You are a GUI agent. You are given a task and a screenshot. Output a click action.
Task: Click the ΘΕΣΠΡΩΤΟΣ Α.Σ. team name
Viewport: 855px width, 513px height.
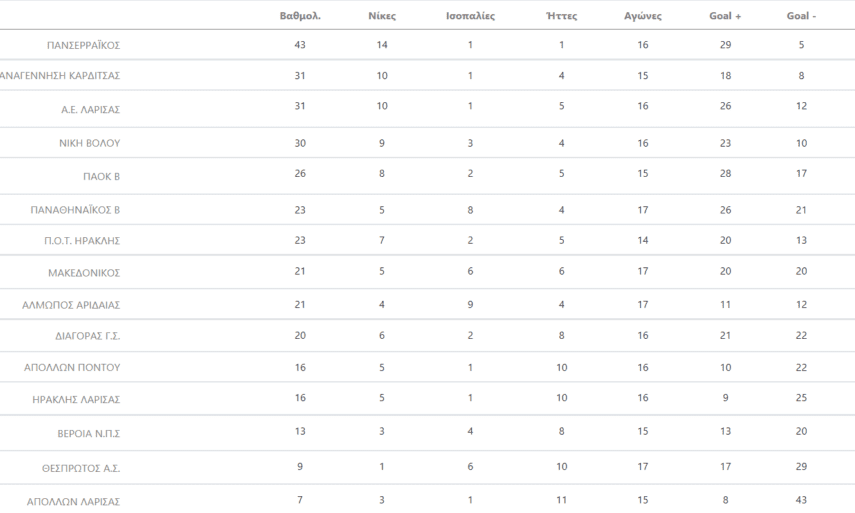(x=83, y=467)
